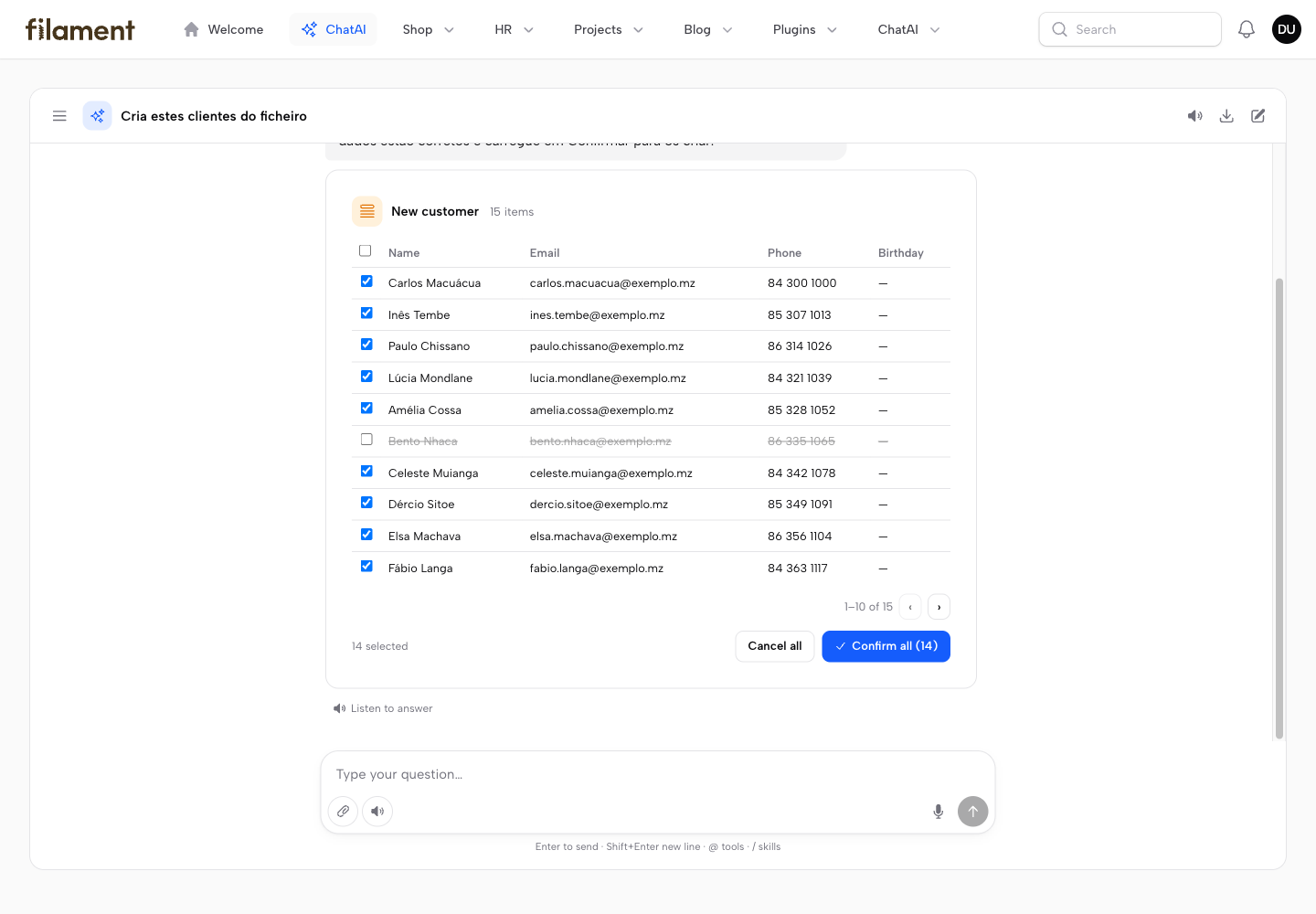Image resolution: width=1316 pixels, height=914 pixels.
Task: Expand the Shop dropdown menu
Action: pos(429,29)
